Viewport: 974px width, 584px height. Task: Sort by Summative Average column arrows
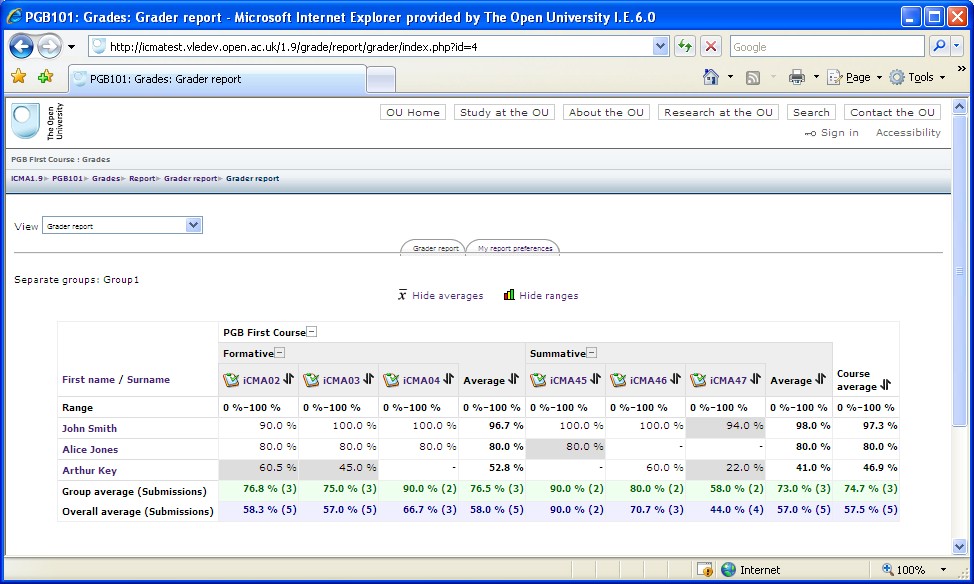(x=821, y=379)
